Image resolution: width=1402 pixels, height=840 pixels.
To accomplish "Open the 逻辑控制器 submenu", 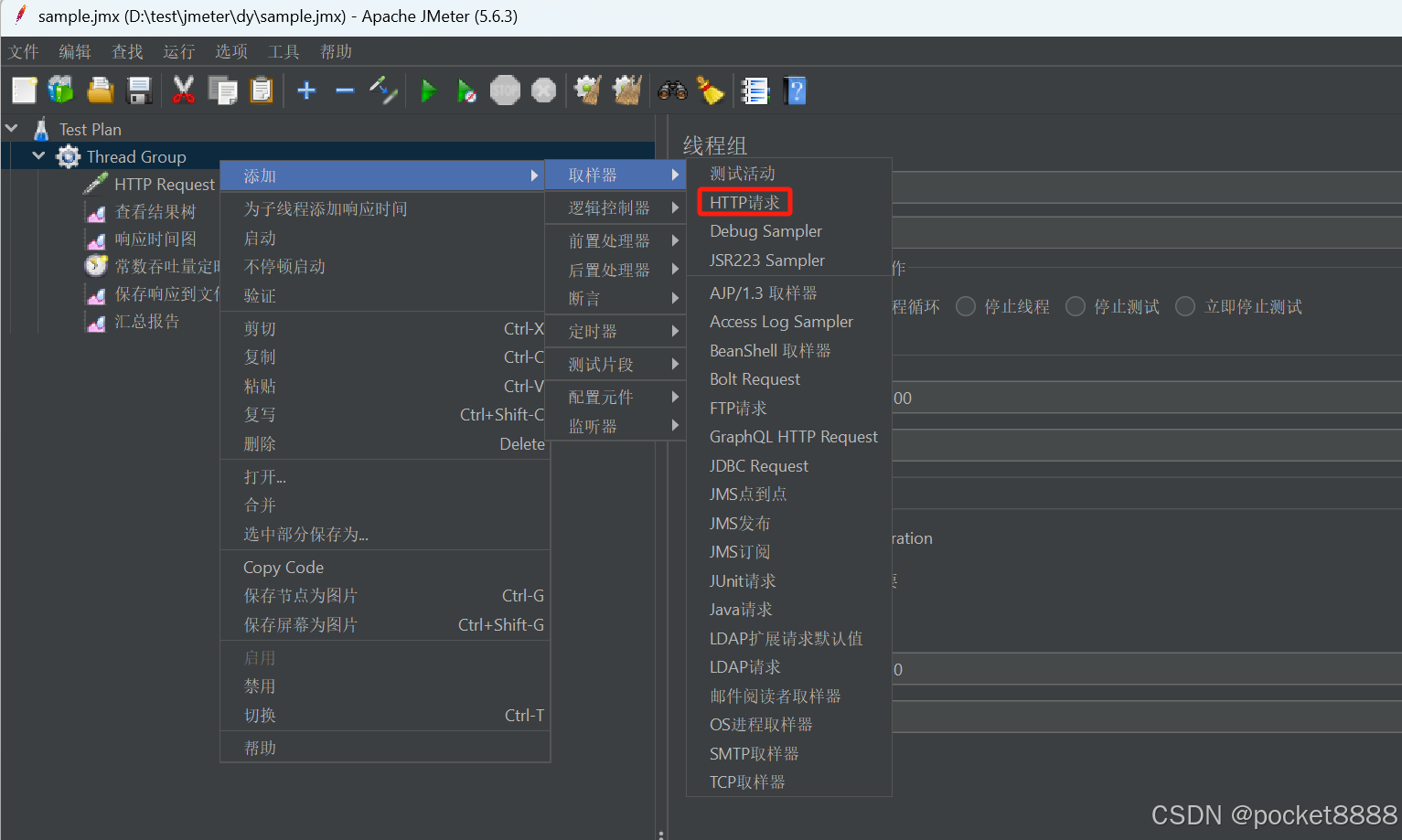I will 610,207.
